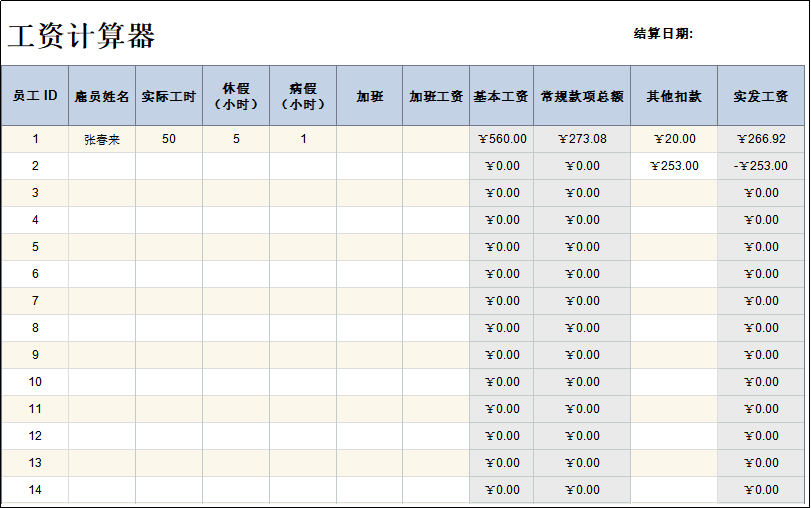Image resolution: width=811 pixels, height=508 pixels.
Task: Select the 员工 ID column header
Action: (35, 96)
